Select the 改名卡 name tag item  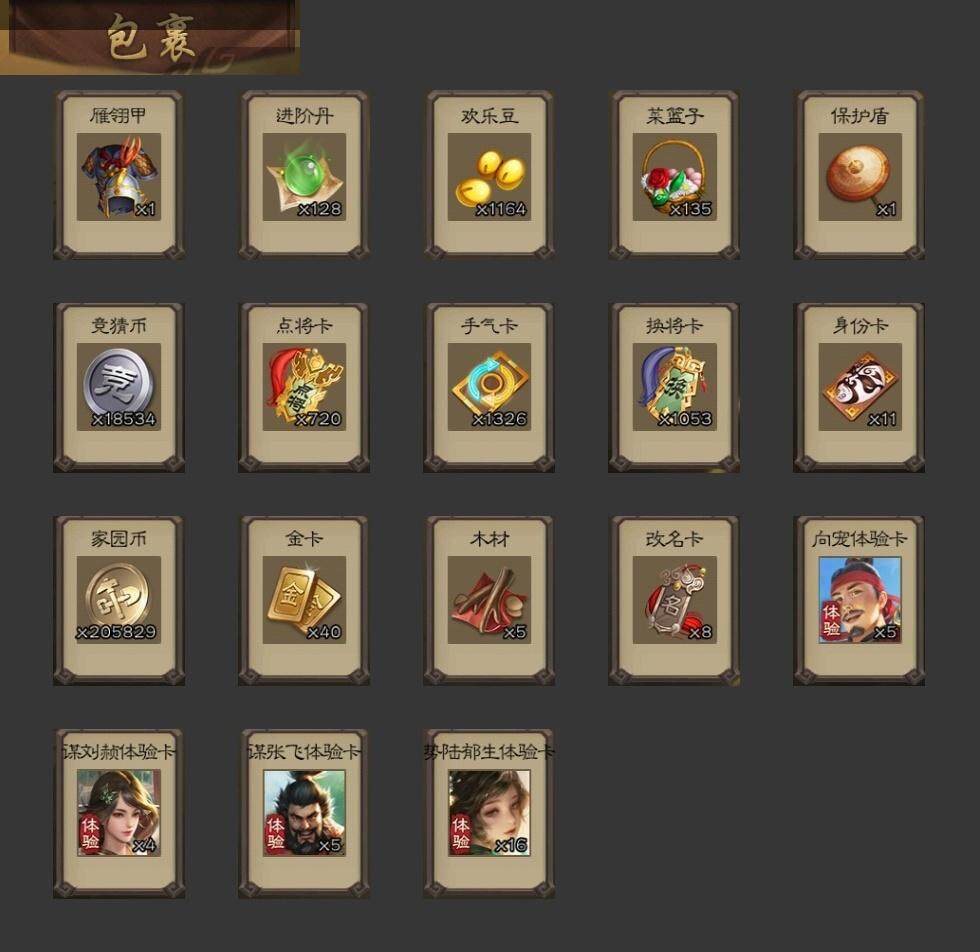[x=674, y=600]
